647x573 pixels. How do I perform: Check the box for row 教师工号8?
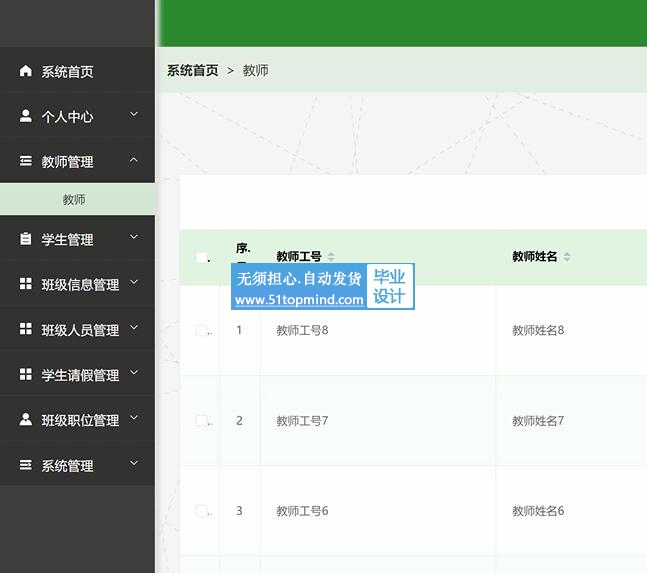201,330
